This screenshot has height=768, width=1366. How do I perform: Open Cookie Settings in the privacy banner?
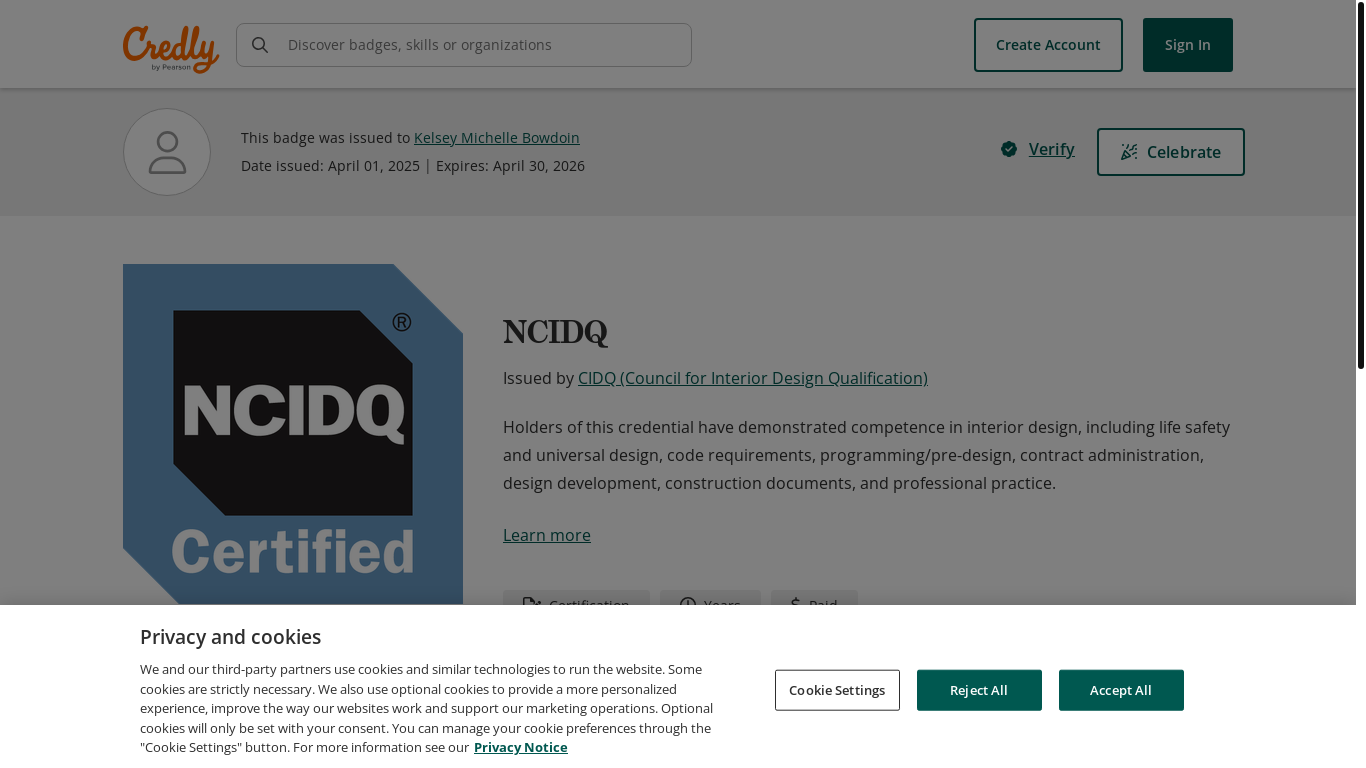pos(837,690)
